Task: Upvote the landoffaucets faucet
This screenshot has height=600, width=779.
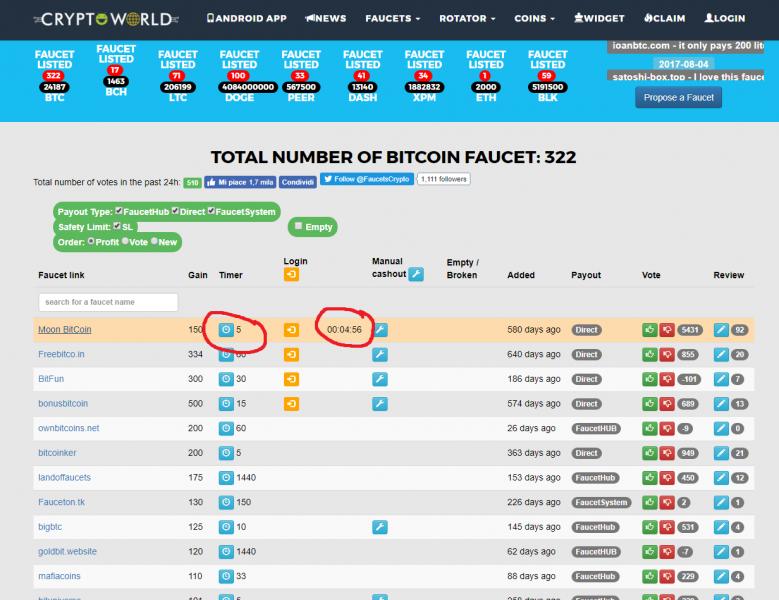Action: pos(650,478)
